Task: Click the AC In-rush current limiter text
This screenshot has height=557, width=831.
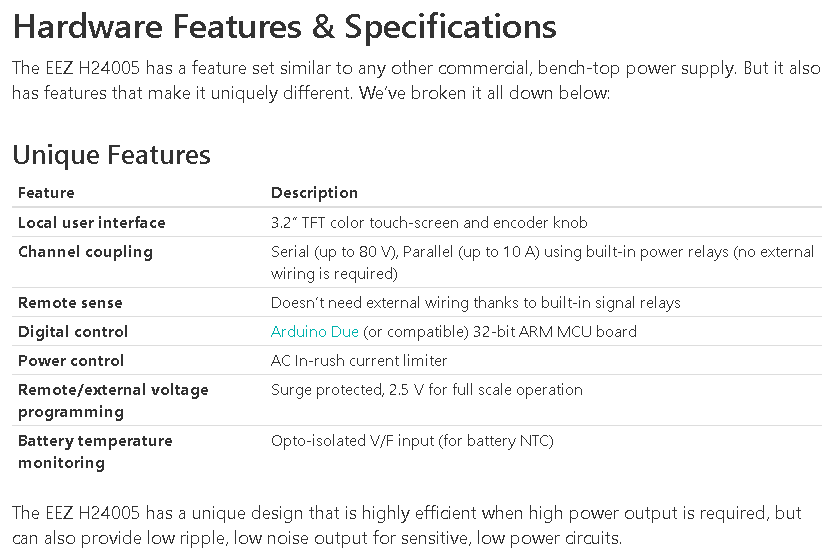Action: coord(359,361)
